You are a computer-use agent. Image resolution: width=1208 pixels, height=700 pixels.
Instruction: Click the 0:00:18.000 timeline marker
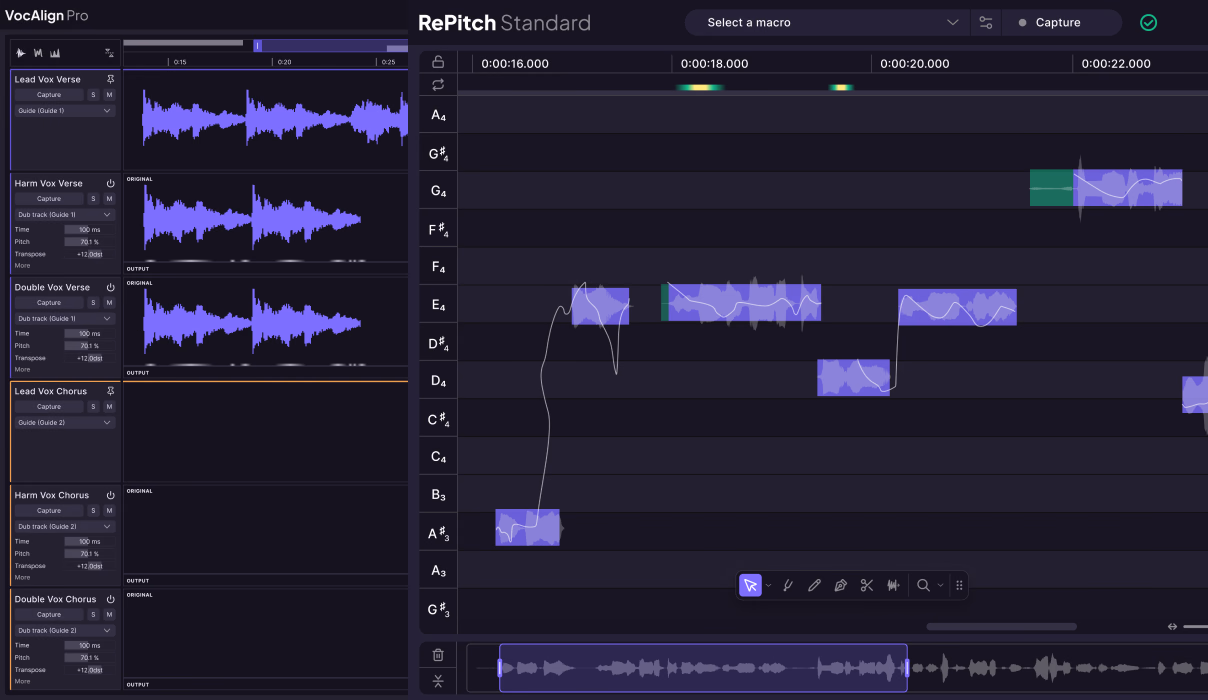coord(714,63)
